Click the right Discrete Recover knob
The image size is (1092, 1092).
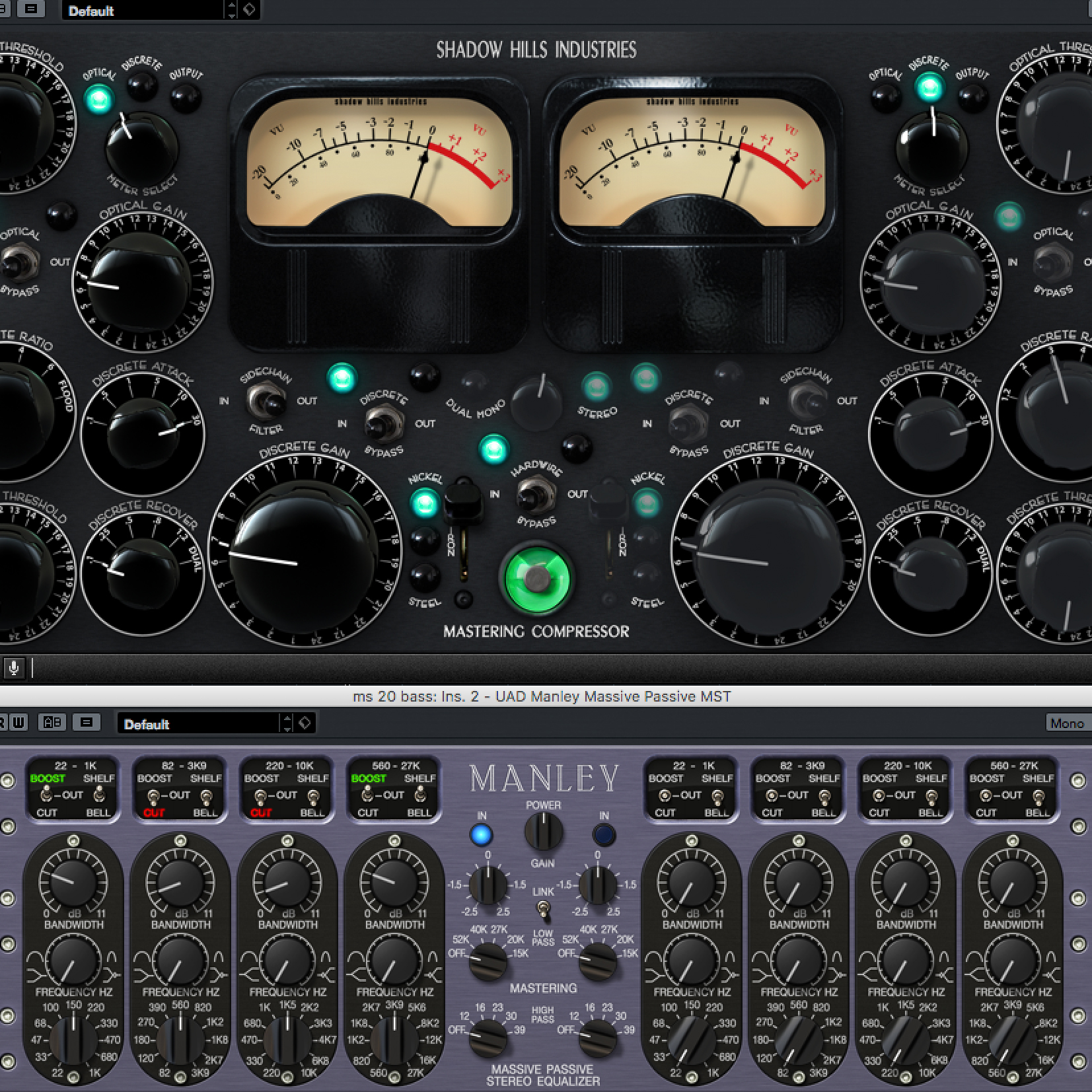(x=930, y=573)
